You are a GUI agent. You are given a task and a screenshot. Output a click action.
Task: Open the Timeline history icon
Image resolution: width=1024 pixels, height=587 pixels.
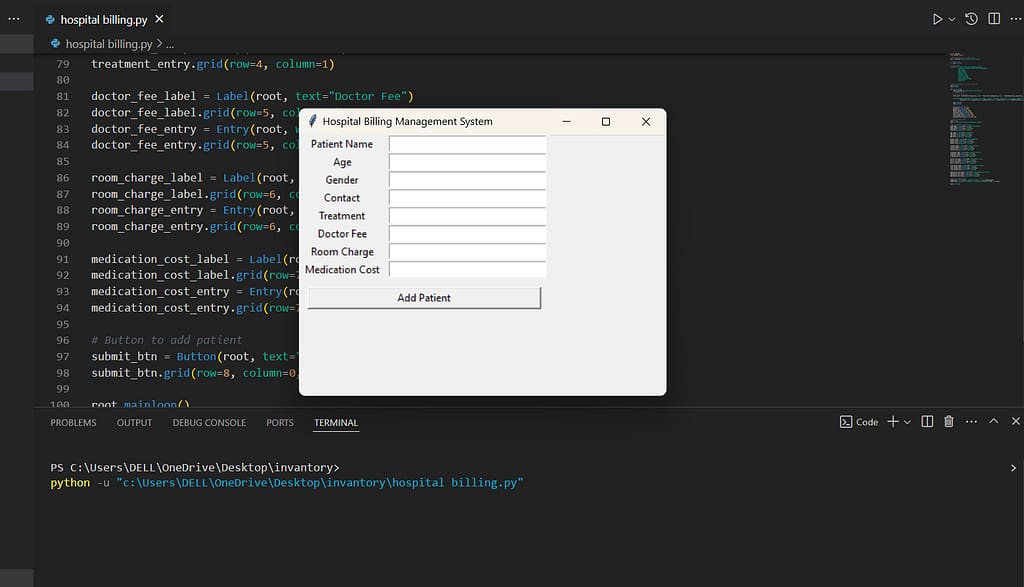969,18
